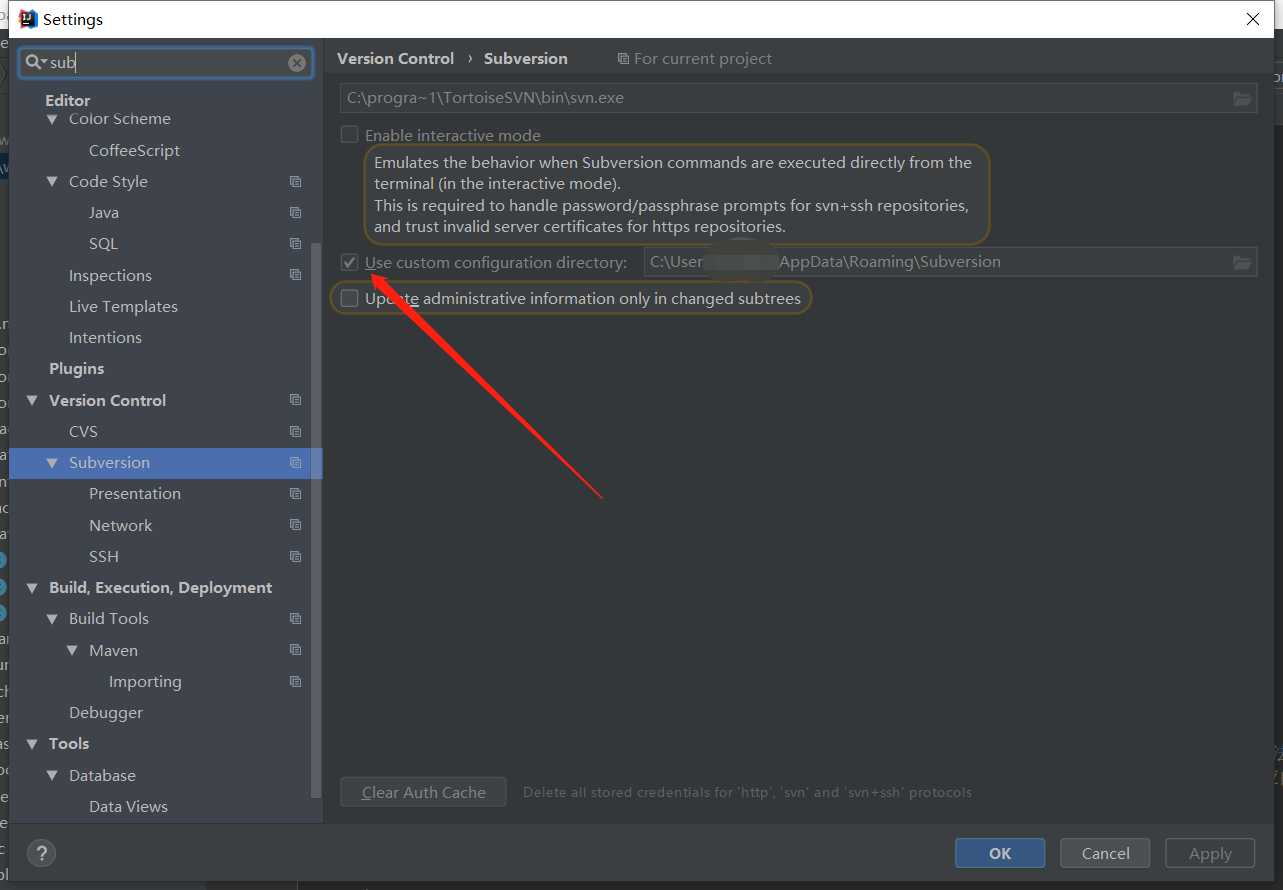
Task: Collapse the Maven tree node
Action: pos(72,650)
